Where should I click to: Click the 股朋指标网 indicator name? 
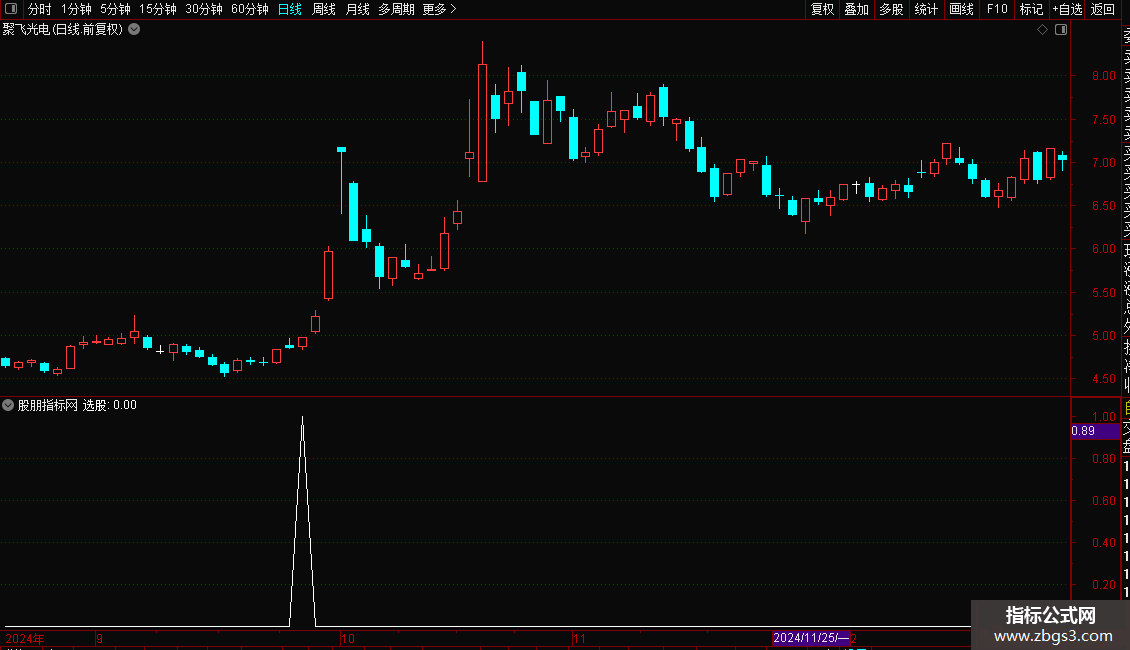pos(48,405)
